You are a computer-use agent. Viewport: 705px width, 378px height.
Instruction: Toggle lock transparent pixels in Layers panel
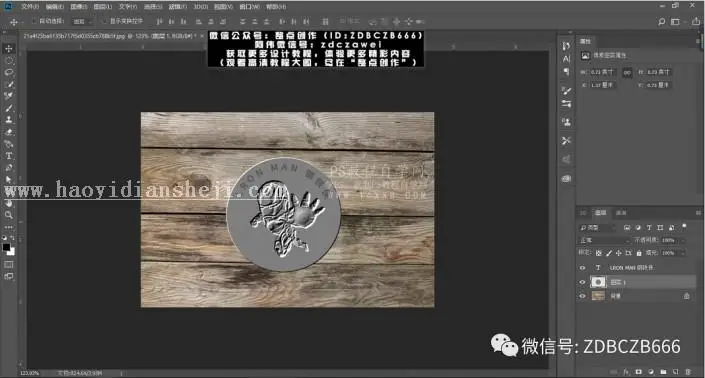pyautogui.click(x=598, y=253)
